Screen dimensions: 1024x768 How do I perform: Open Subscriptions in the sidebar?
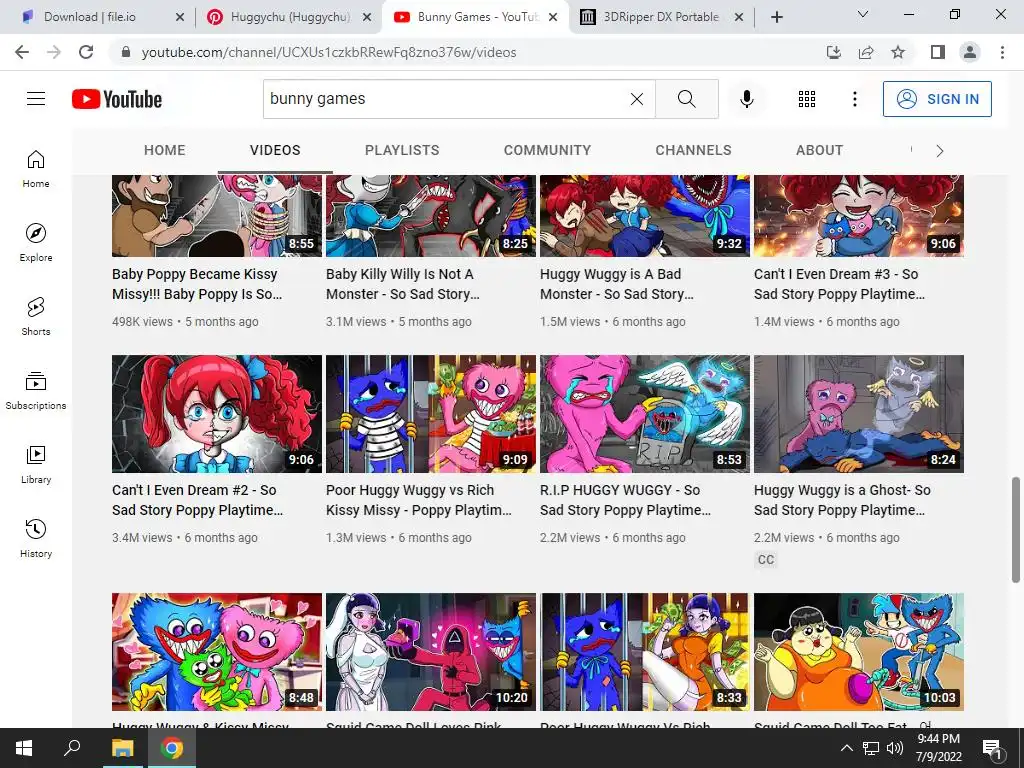tap(36, 391)
